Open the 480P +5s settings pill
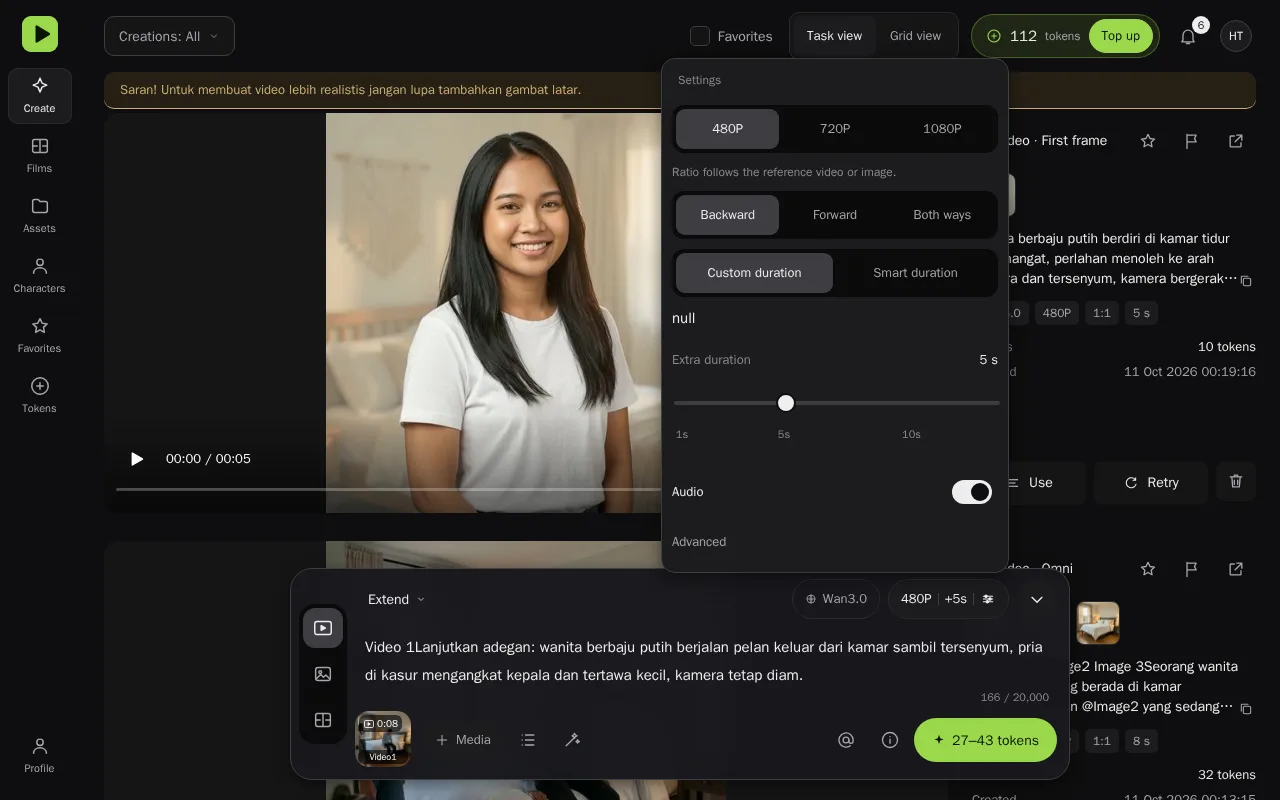1280x800 pixels. pos(948,599)
